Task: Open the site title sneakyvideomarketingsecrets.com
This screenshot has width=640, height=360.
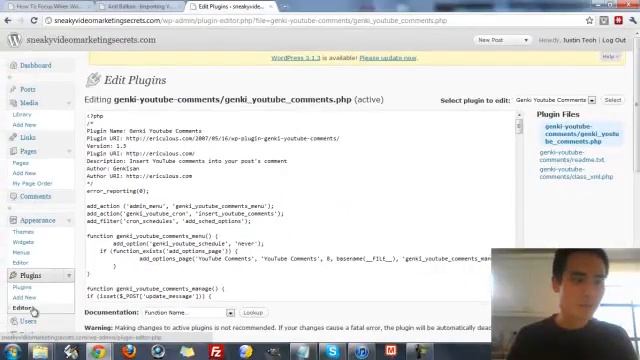Action: (x=91, y=40)
